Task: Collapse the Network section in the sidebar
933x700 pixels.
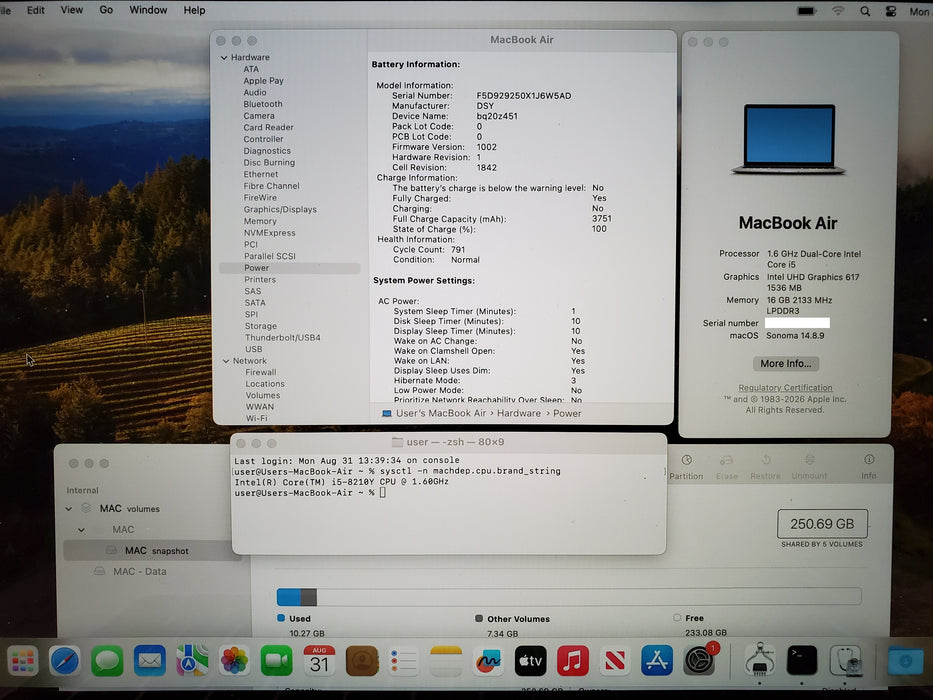Action: point(226,361)
